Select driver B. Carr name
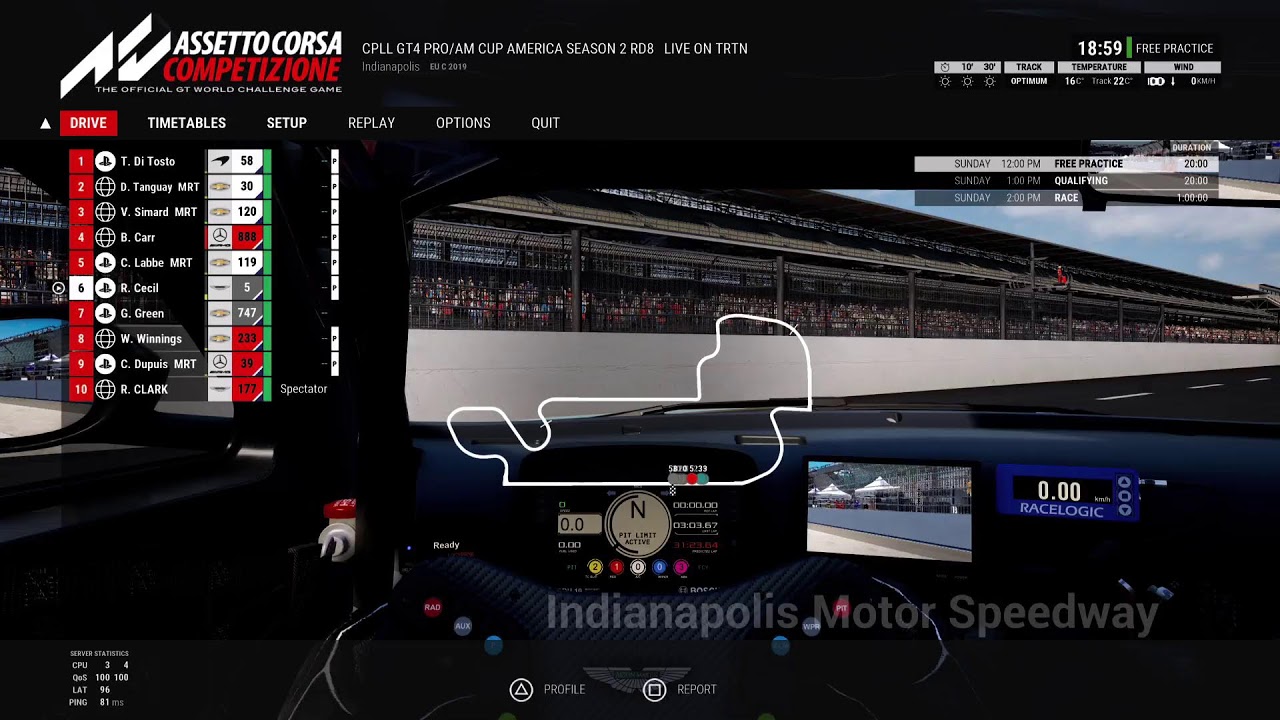Screen dimensions: 1280x720 click(x=138, y=238)
